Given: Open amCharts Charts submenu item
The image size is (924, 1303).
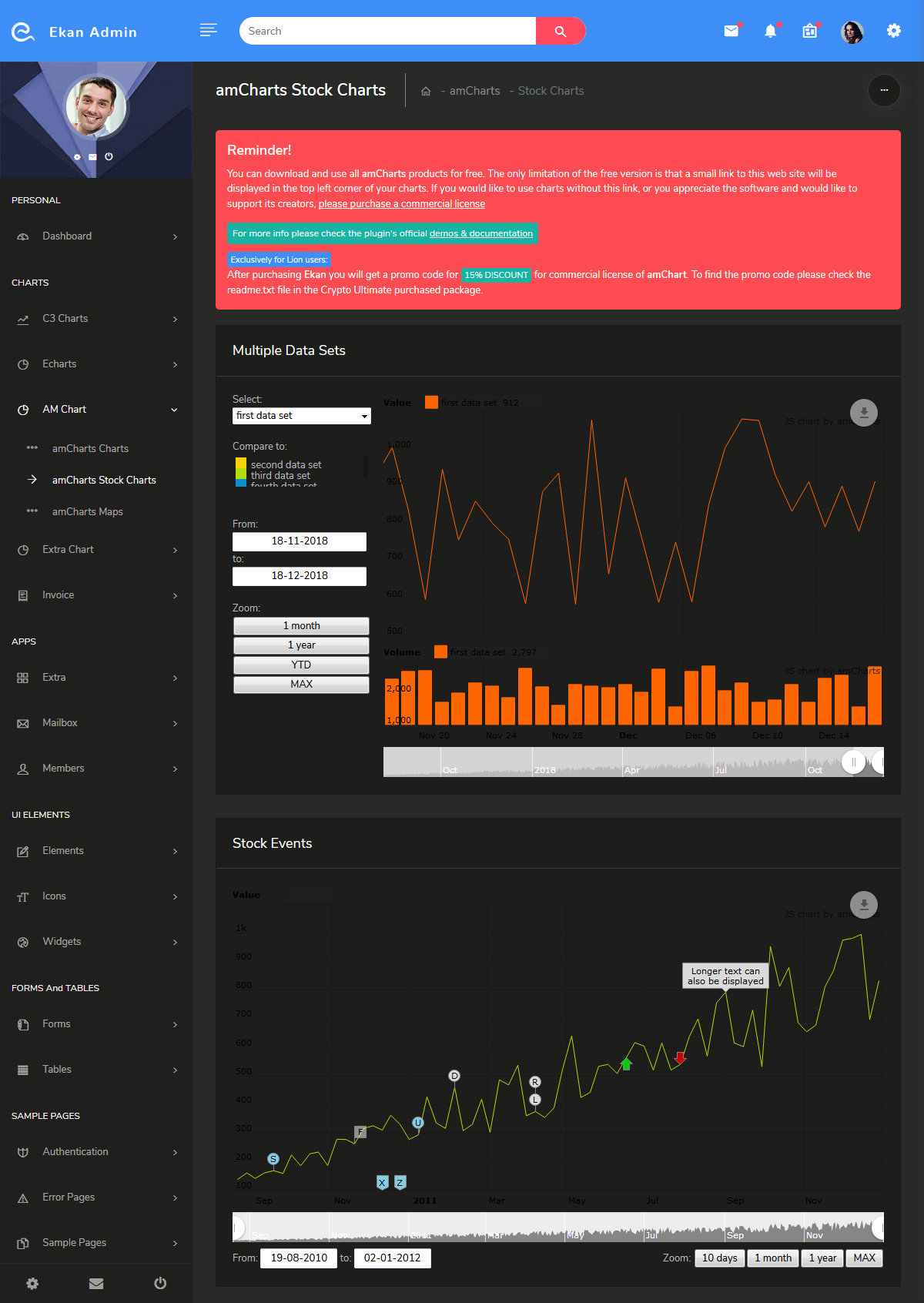Looking at the screenshot, I should pyautogui.click(x=90, y=448).
